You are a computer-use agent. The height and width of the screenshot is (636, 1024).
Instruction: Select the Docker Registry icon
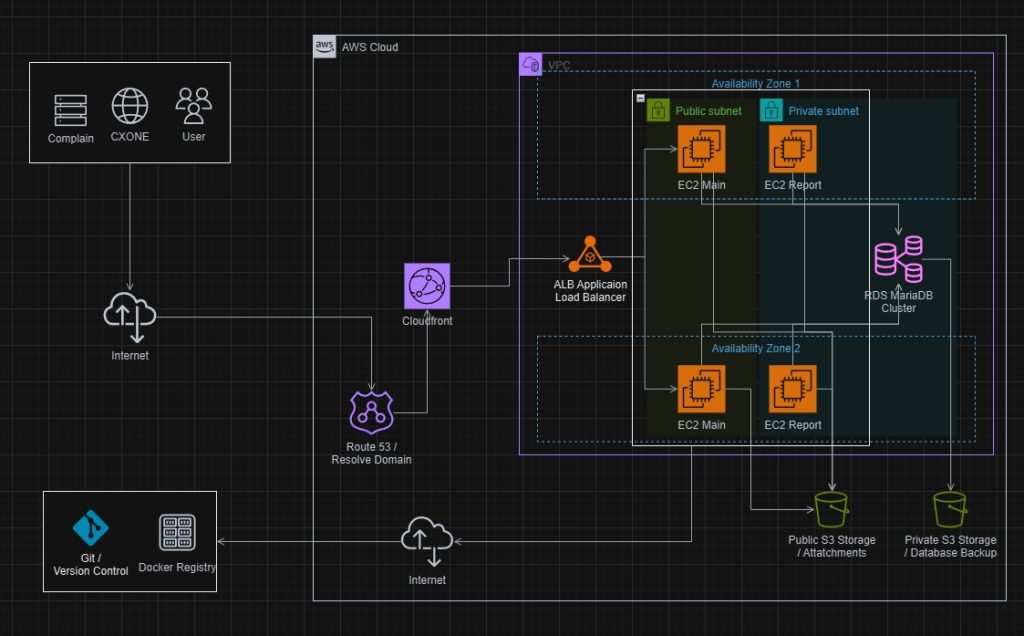point(177,531)
